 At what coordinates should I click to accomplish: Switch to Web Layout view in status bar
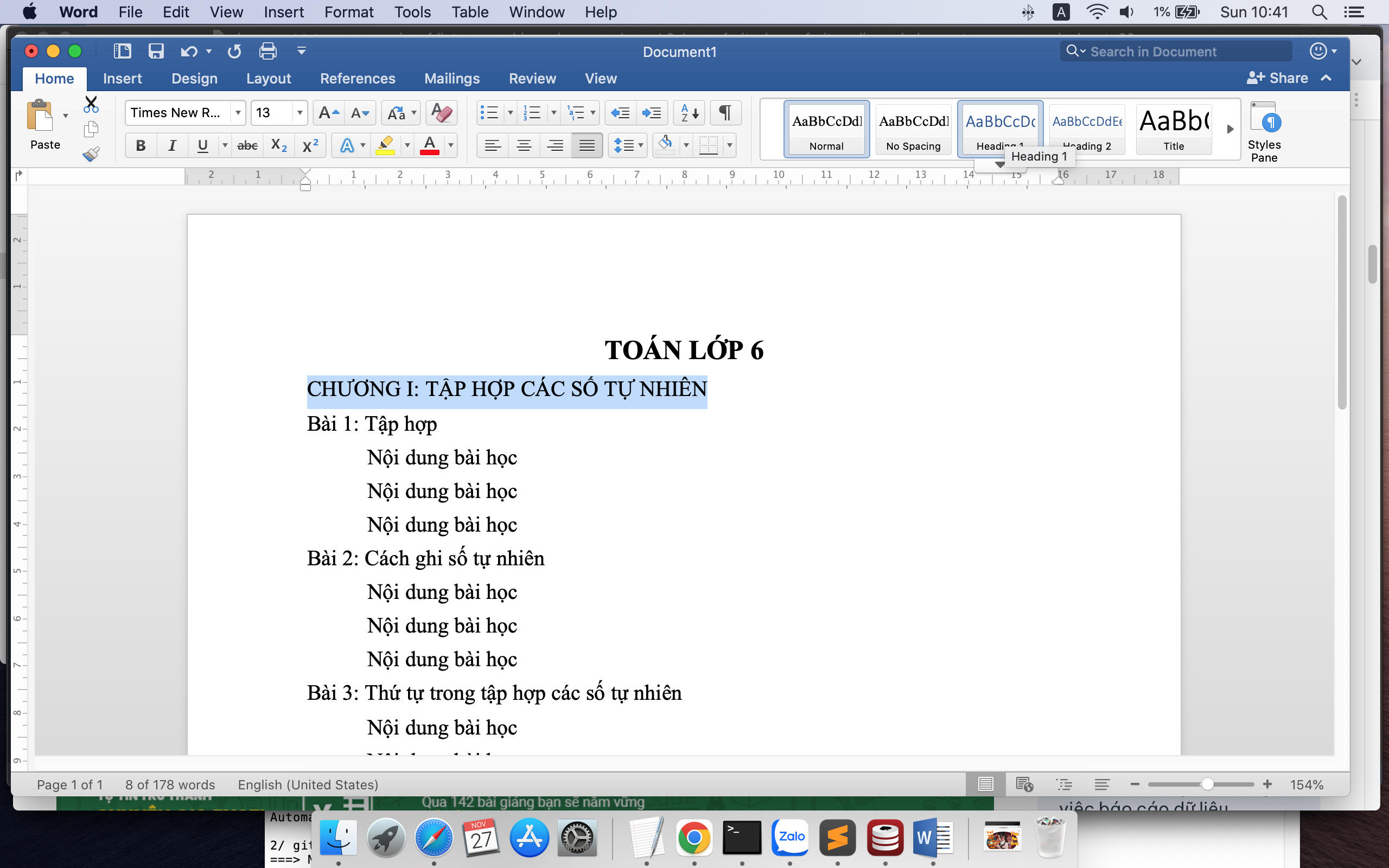coord(1024,784)
